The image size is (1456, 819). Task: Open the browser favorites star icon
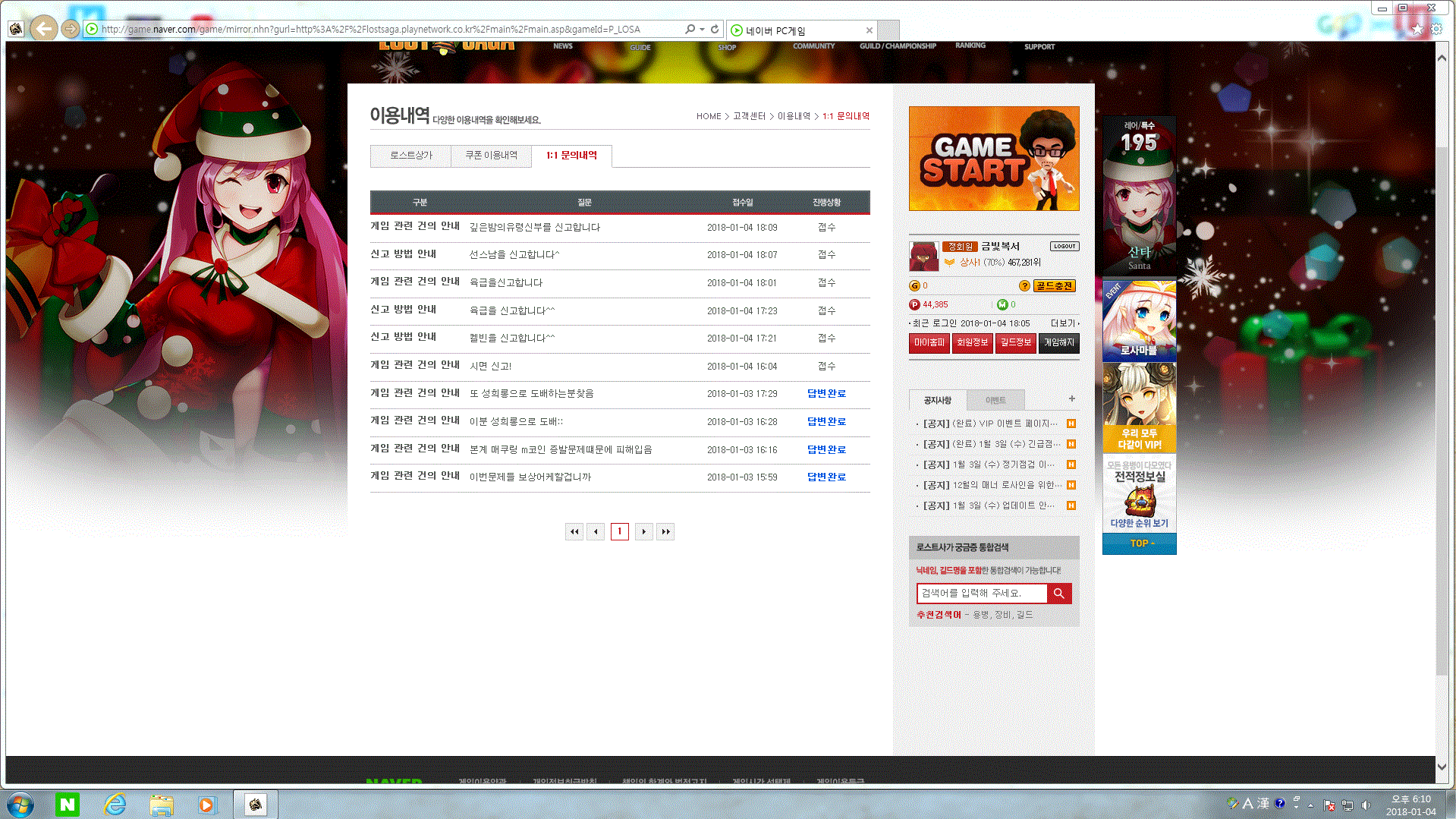pyautogui.click(x=1417, y=29)
